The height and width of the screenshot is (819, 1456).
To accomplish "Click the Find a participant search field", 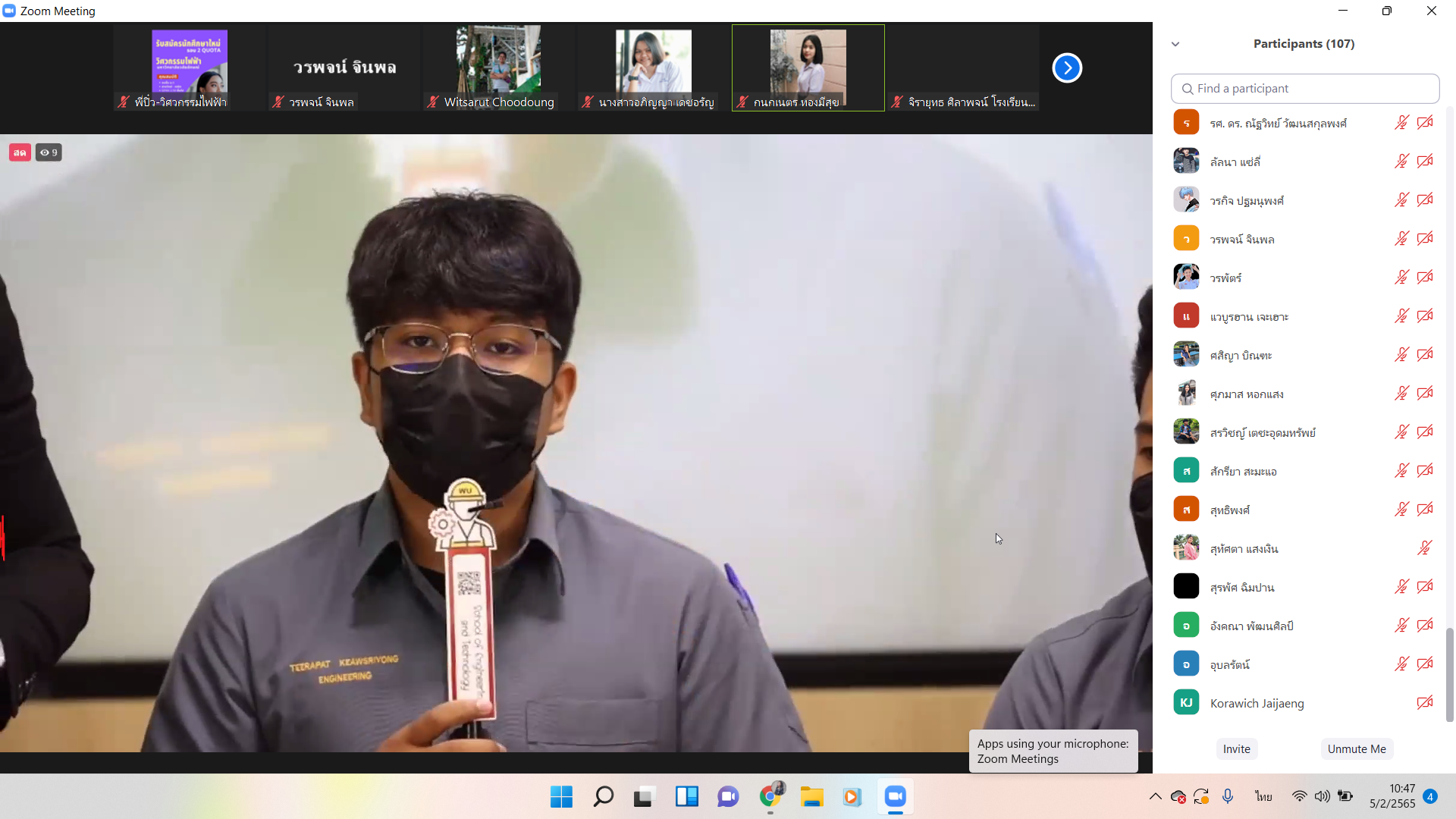I will (x=1304, y=89).
